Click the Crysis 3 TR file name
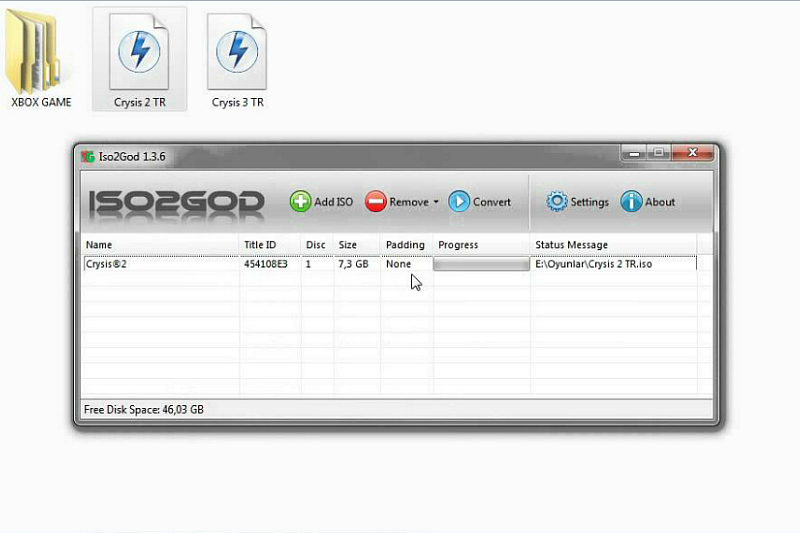 tap(237, 103)
